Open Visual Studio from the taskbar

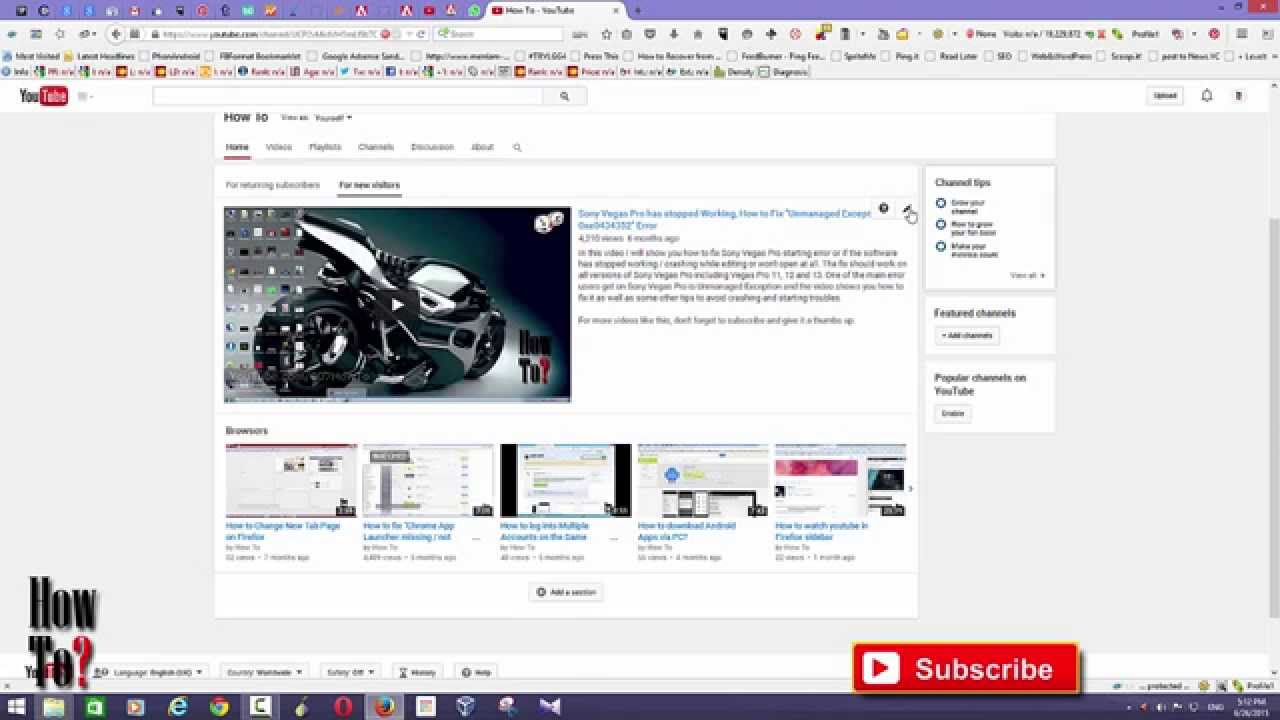tap(550, 707)
